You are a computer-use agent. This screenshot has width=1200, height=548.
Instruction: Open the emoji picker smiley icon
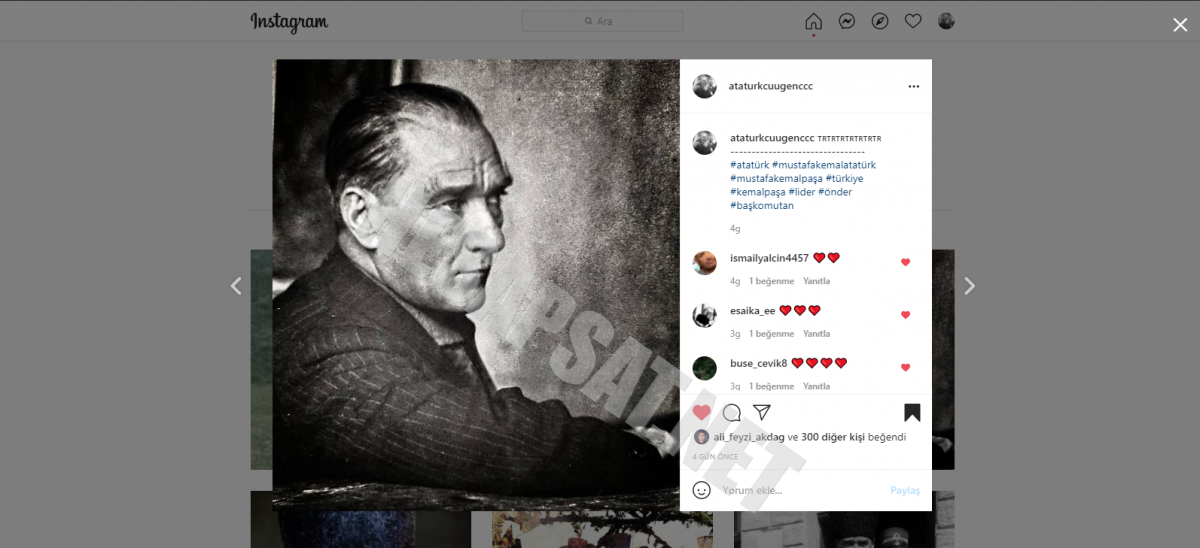pyautogui.click(x=702, y=490)
